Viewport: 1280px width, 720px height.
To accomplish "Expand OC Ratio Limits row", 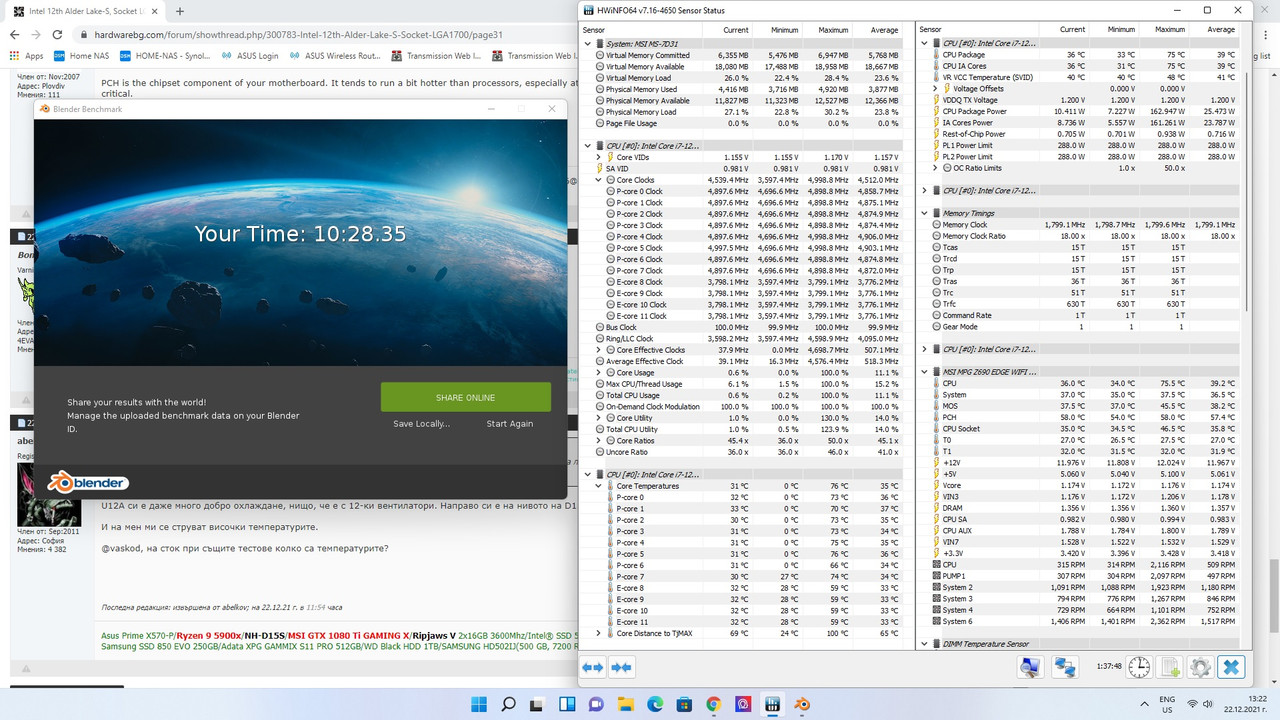I will point(935,168).
